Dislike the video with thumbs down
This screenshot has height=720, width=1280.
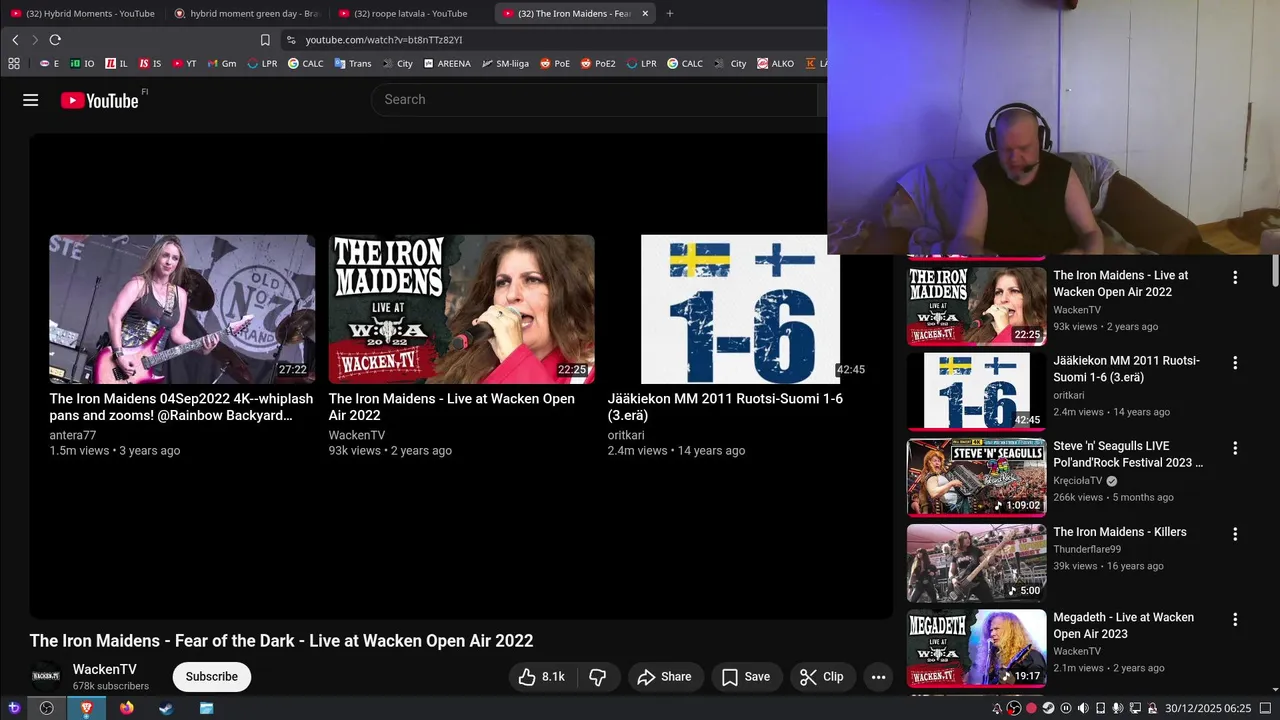598,677
